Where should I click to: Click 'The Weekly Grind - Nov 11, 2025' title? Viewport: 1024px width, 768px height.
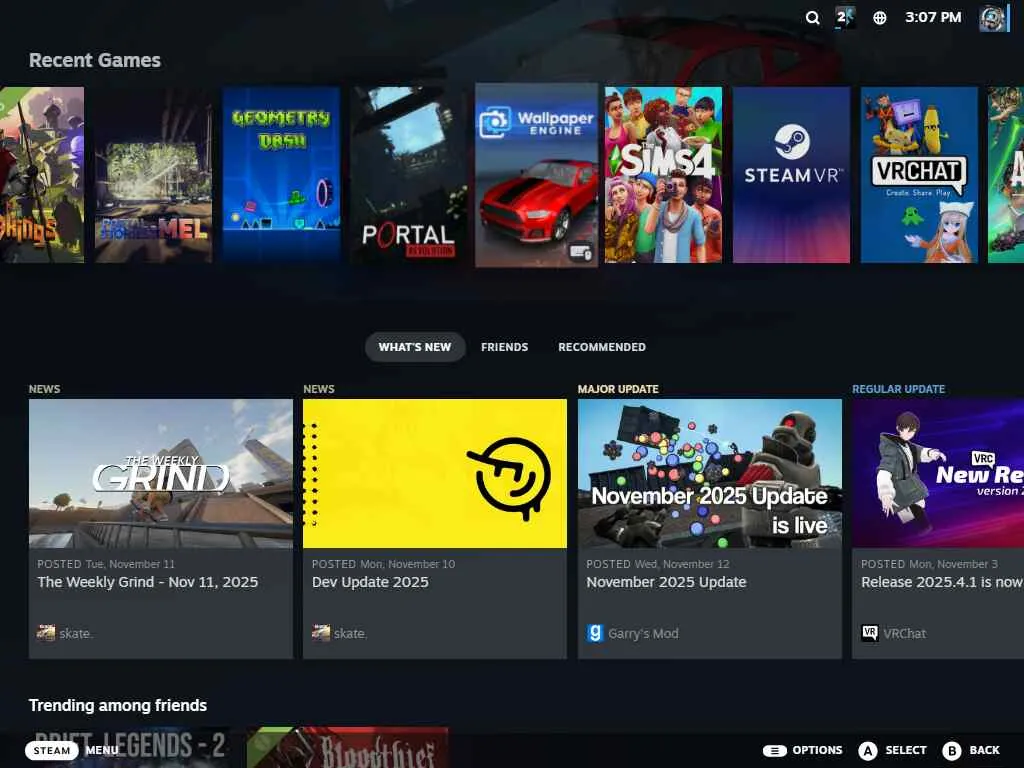pos(148,582)
